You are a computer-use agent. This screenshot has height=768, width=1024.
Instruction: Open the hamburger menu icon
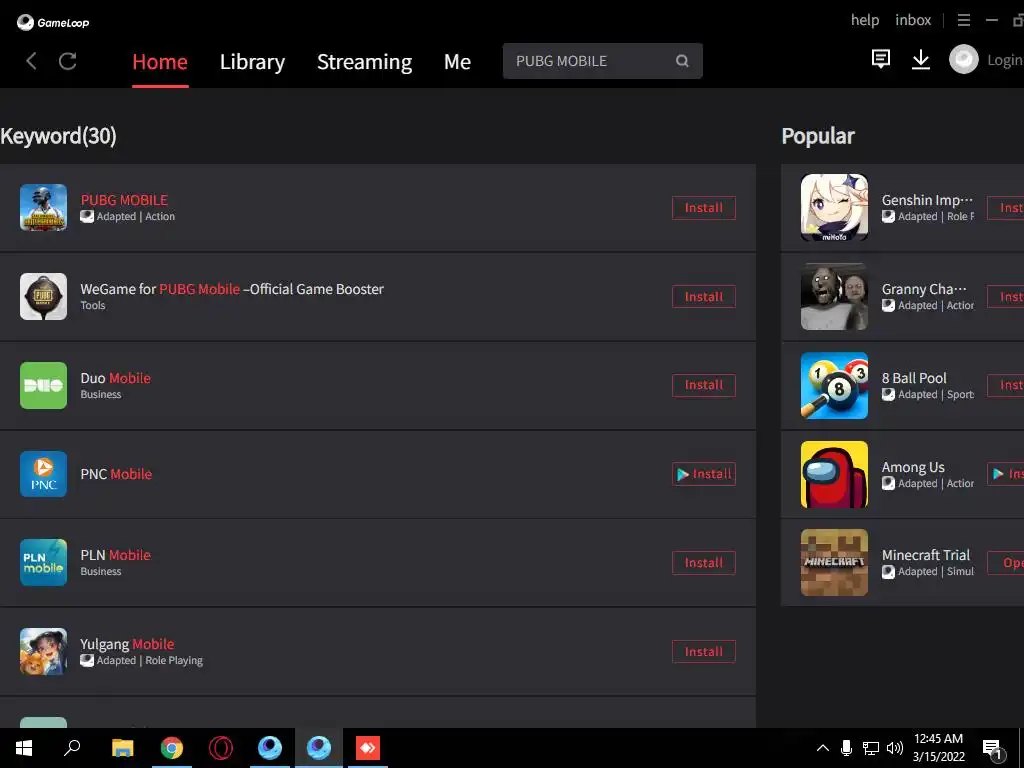coord(963,20)
